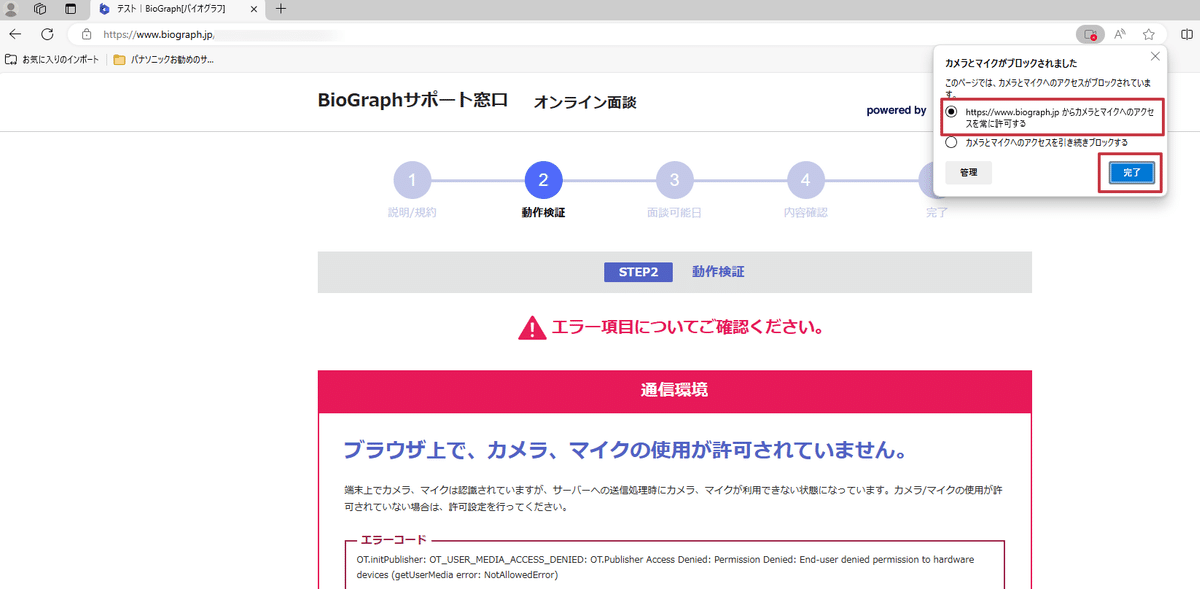The image size is (1200, 589).
Task: Click step 1 説明/規約 circle
Action: point(412,181)
